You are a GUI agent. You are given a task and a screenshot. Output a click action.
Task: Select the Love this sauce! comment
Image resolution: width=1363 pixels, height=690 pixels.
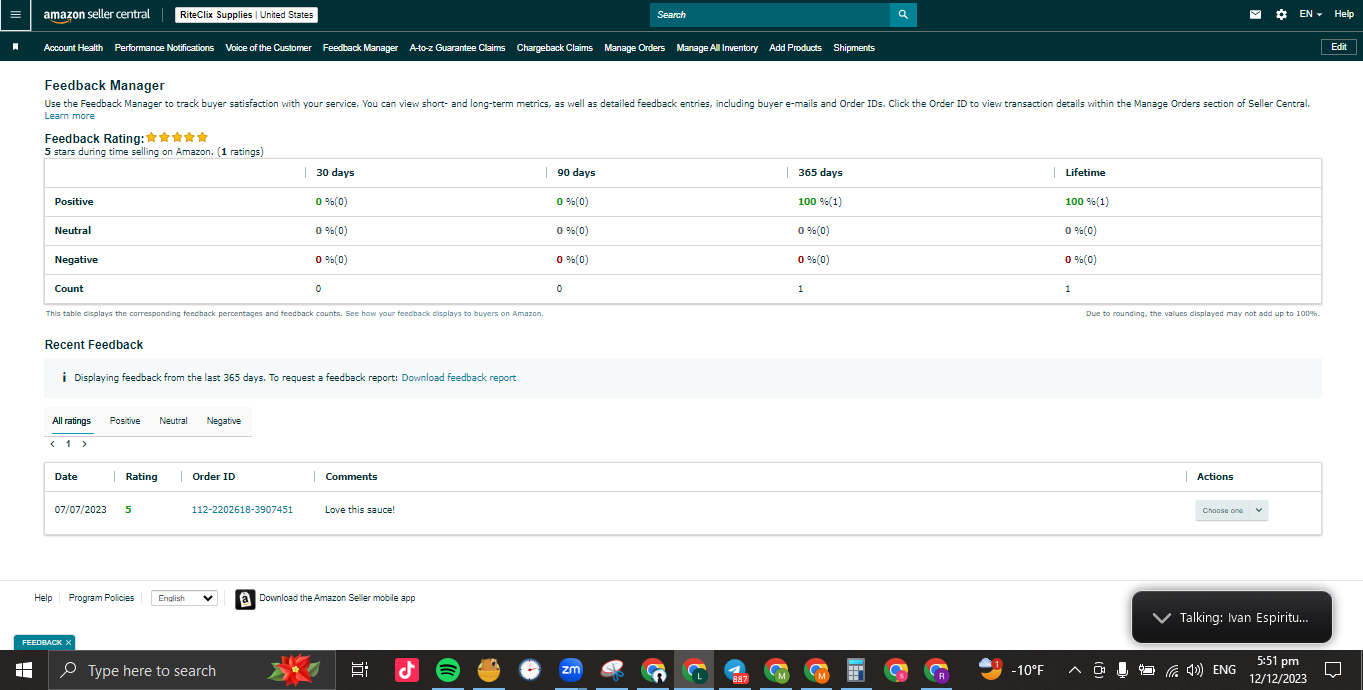[360, 510]
